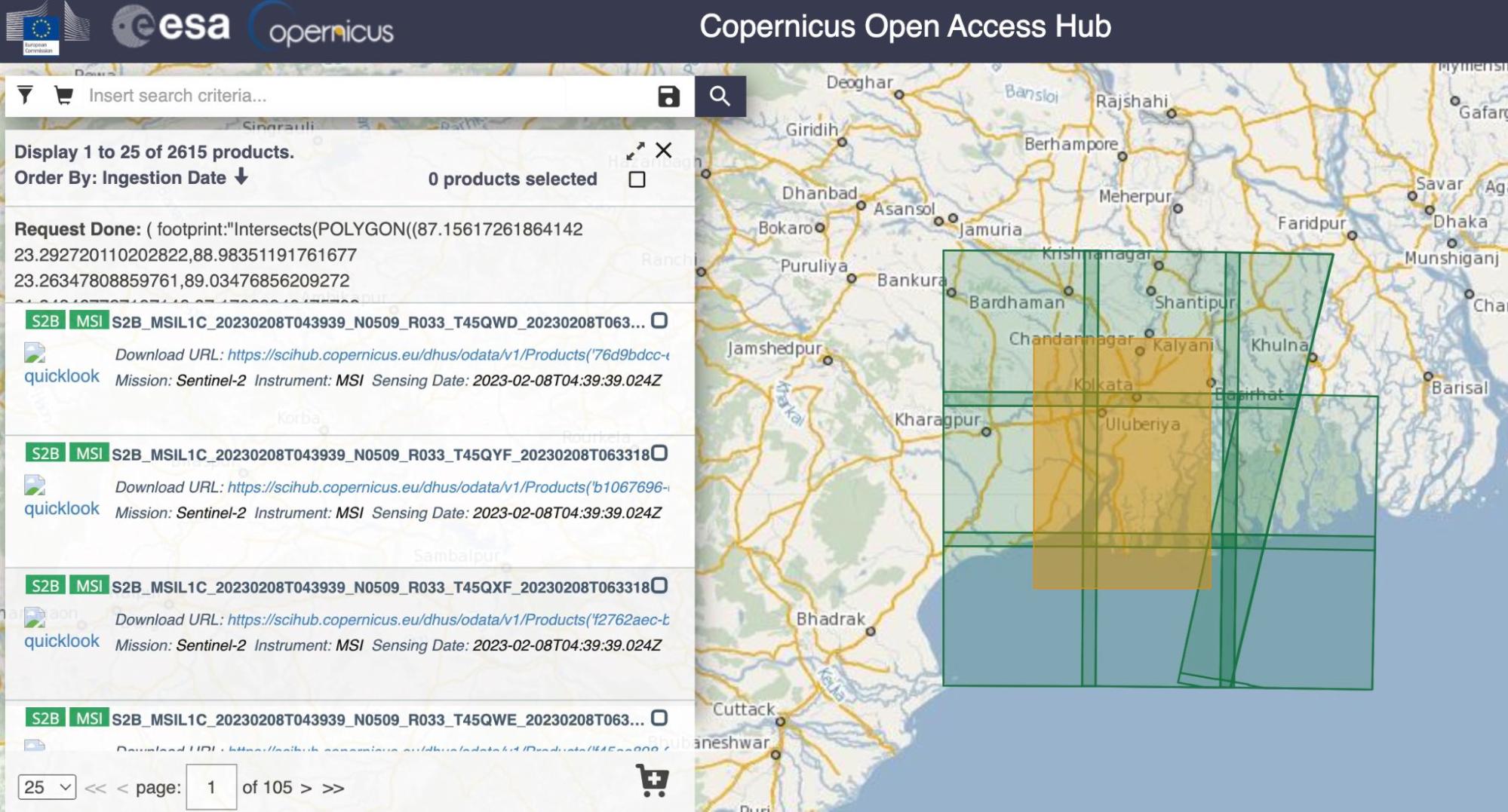Save the search with the floppy disk icon
1508x812 pixels.
pyautogui.click(x=668, y=97)
